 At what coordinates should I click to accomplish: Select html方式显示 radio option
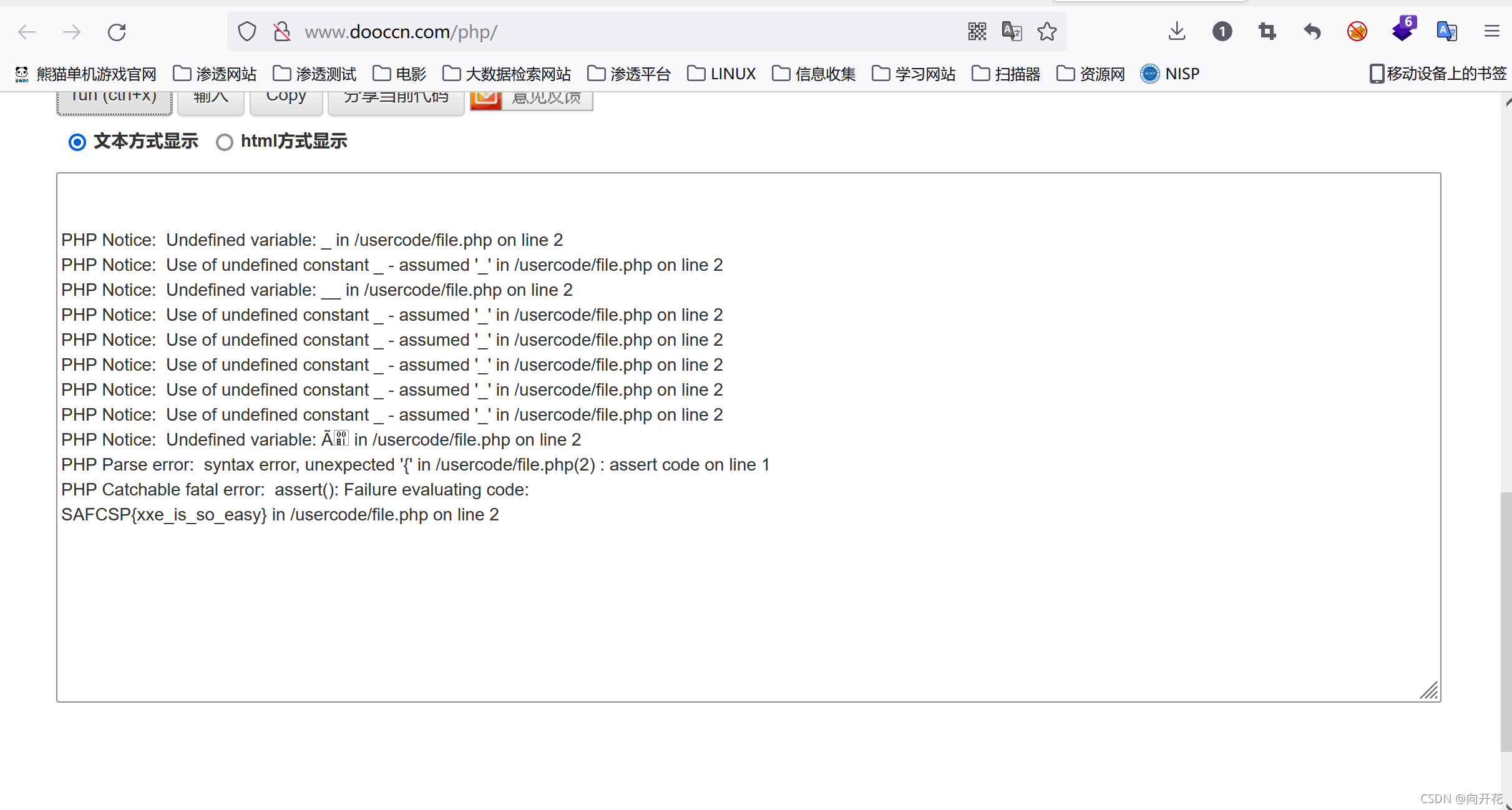(x=225, y=142)
